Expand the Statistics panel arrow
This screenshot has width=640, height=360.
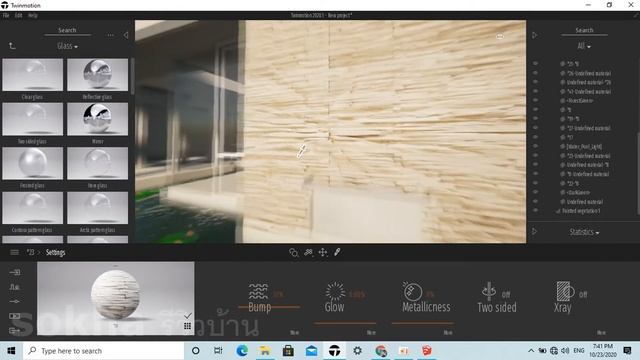534,231
